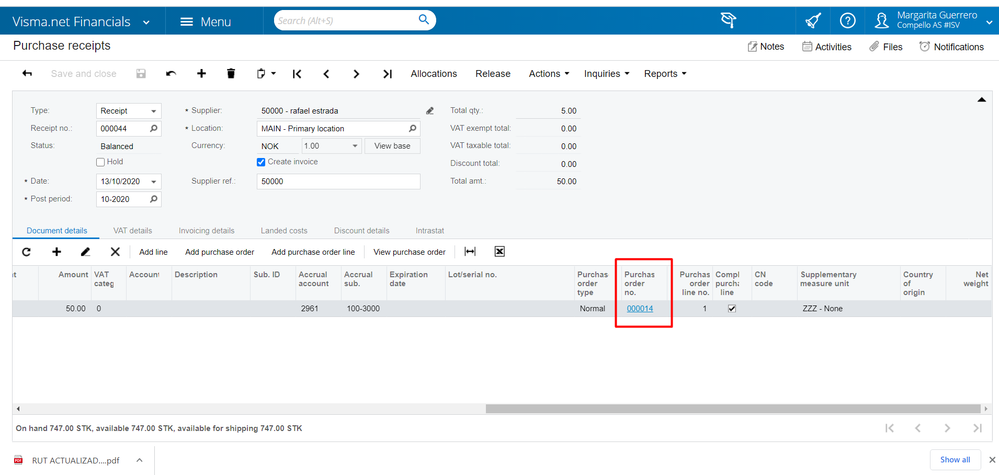Open the main Menu
Viewport: 999px width, 475px height.
pyautogui.click(x=206, y=22)
